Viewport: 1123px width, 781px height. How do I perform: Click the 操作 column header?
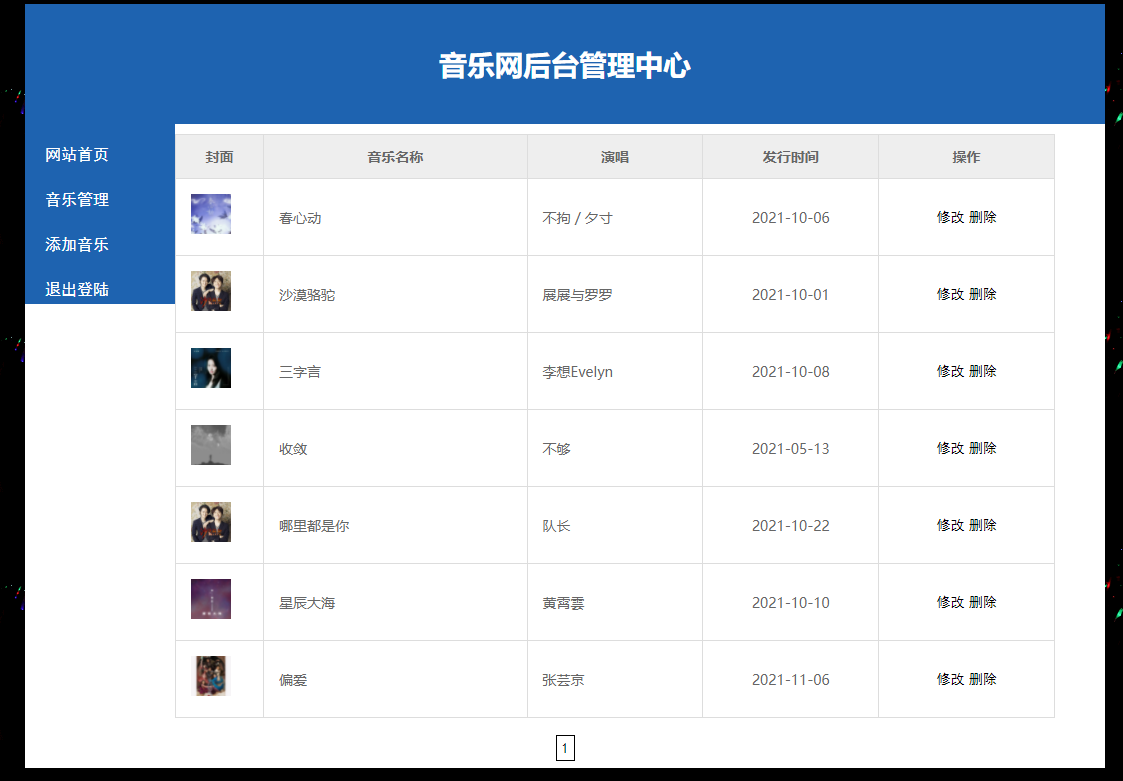966,157
